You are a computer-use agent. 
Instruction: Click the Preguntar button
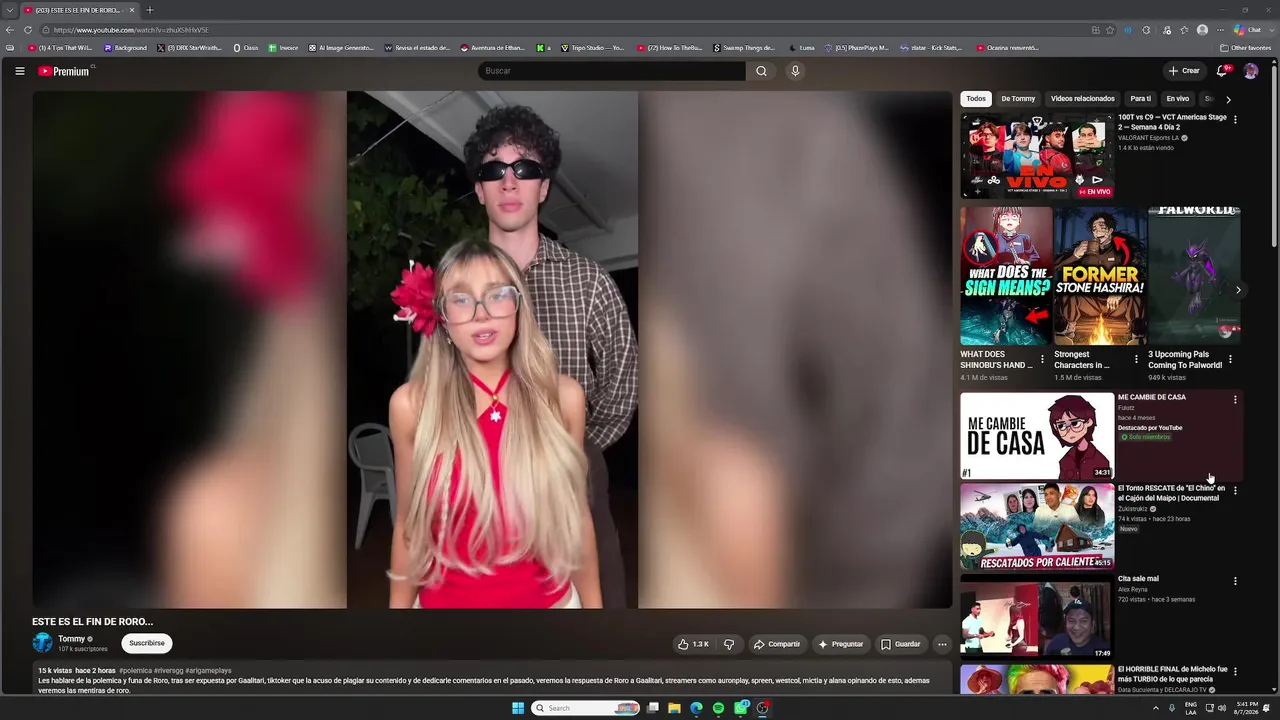841,644
